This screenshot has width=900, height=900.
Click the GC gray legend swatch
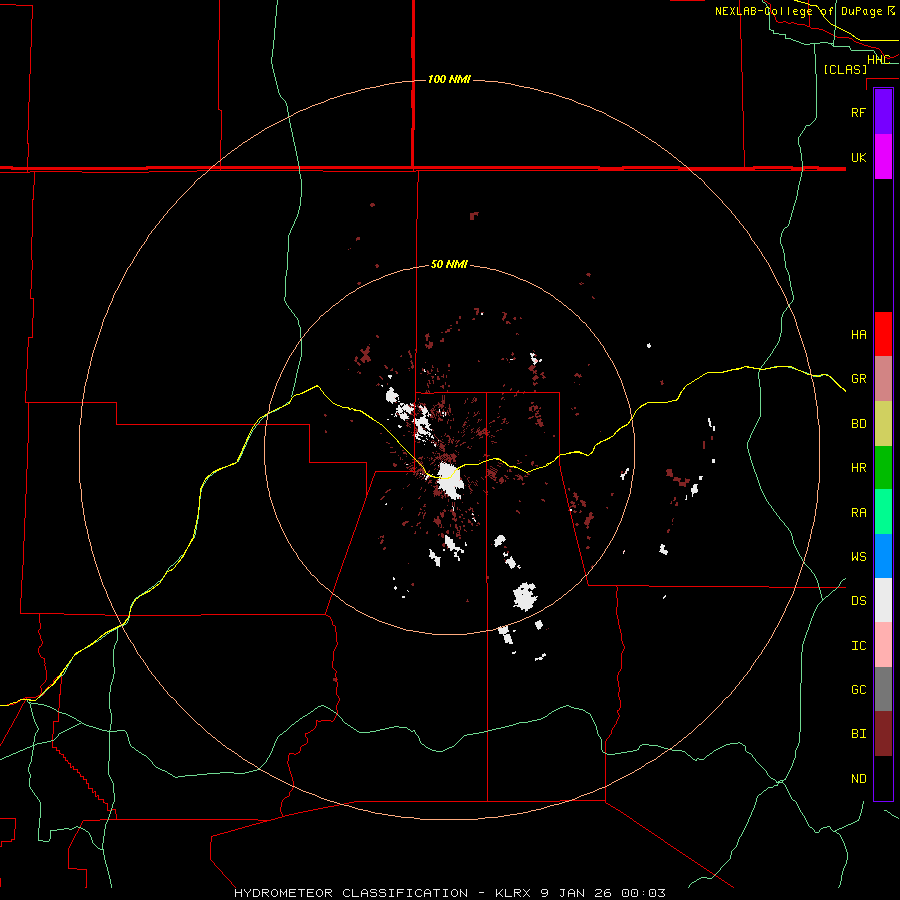[x=883, y=689]
